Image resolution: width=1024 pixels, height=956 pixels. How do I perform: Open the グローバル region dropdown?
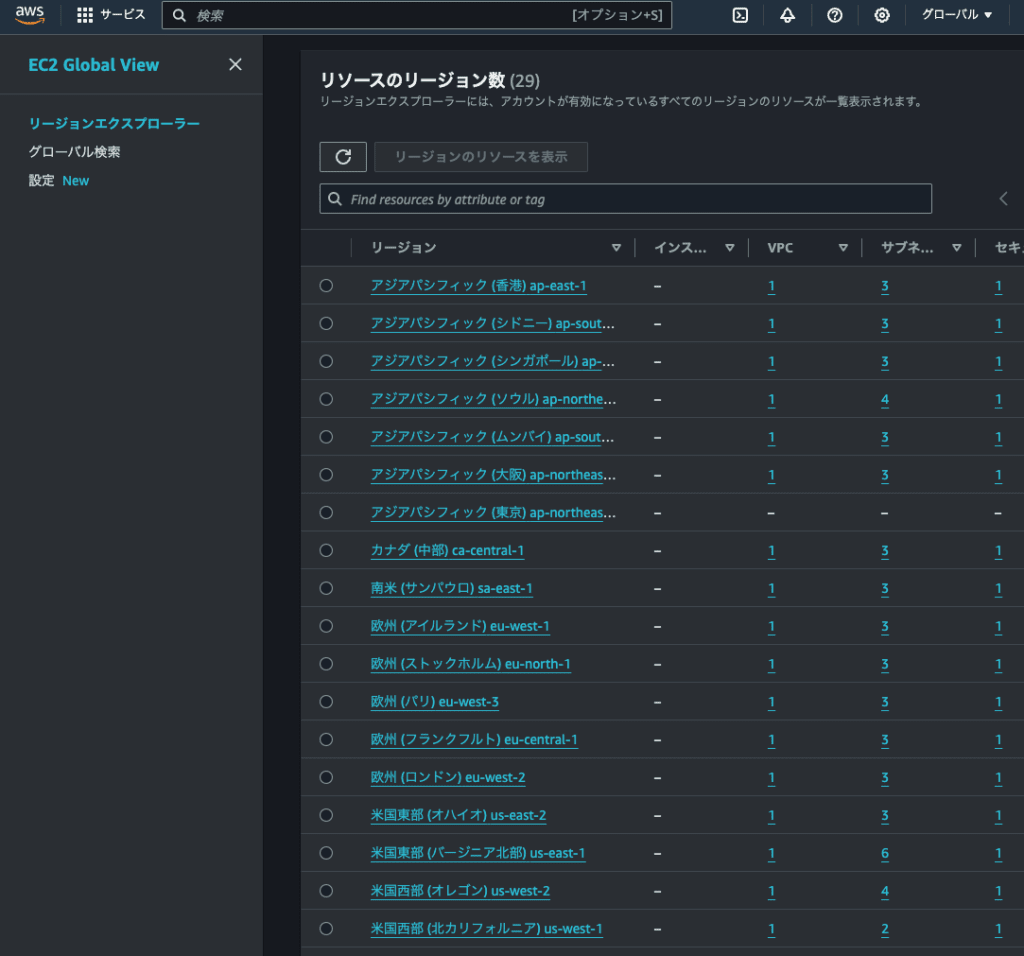(x=957, y=14)
